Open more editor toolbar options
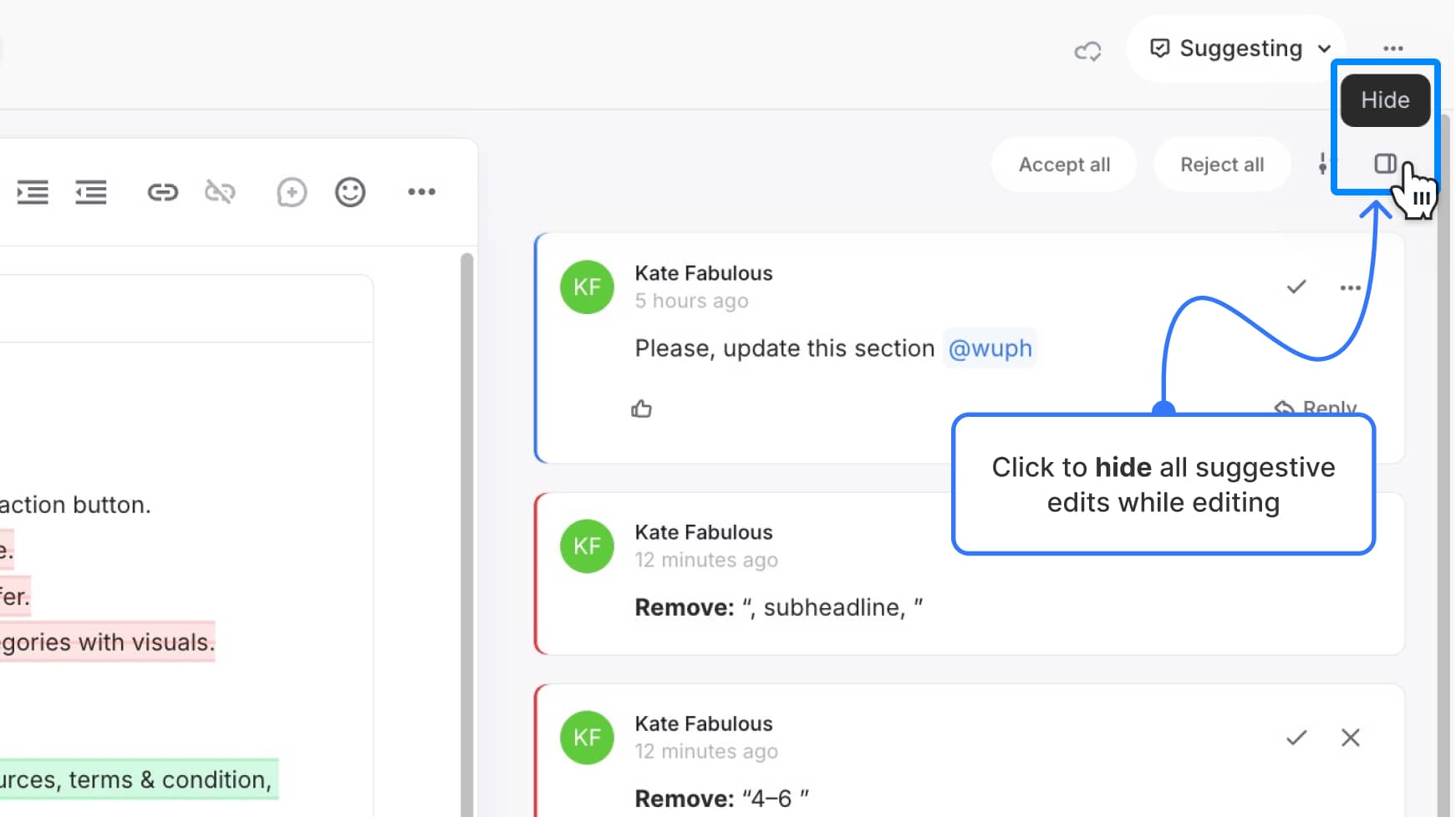 [x=421, y=192]
